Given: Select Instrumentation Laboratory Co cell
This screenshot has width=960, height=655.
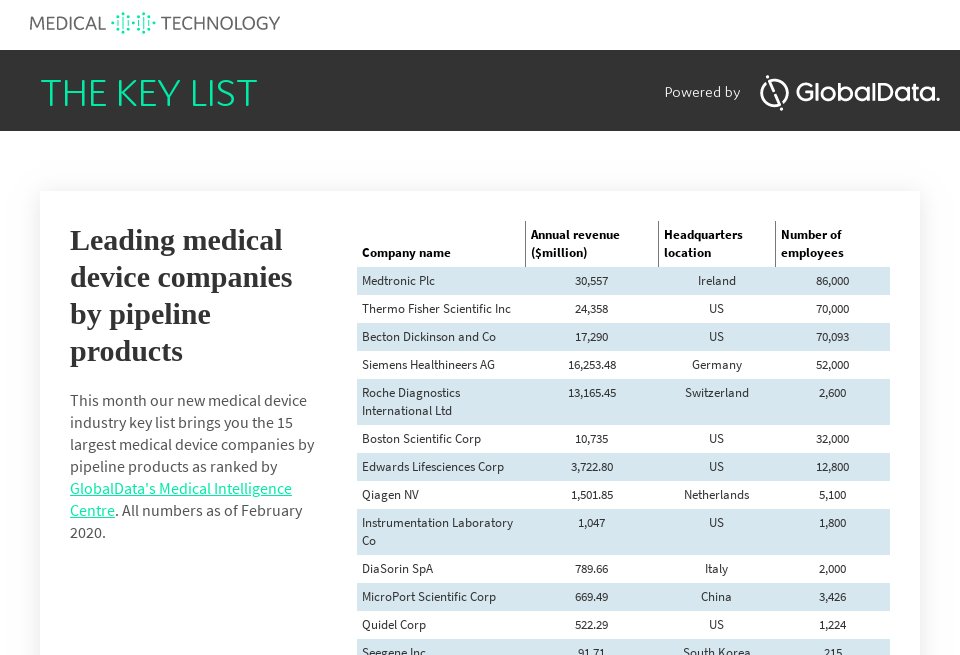Looking at the screenshot, I should point(437,532).
